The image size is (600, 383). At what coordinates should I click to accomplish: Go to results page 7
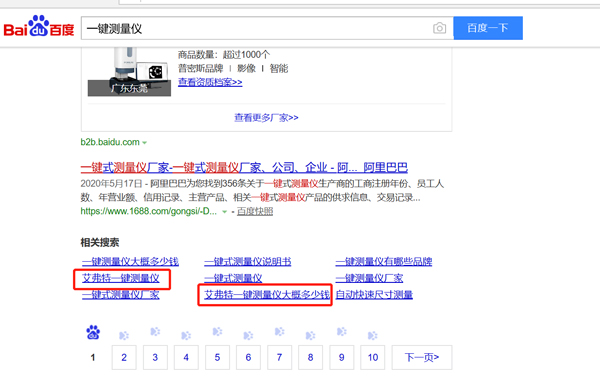279,357
